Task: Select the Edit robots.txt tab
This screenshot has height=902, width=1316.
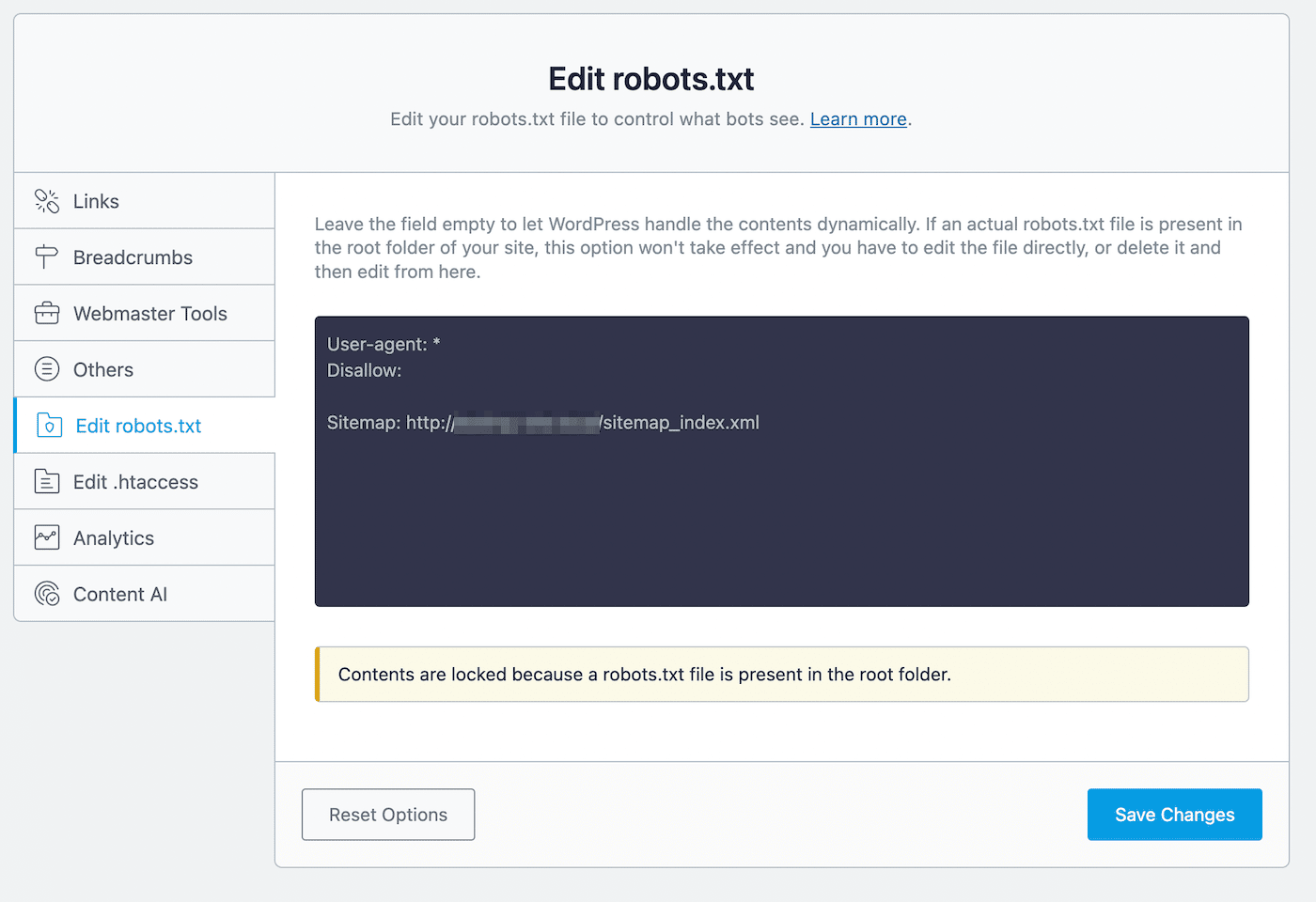Action: tap(137, 426)
